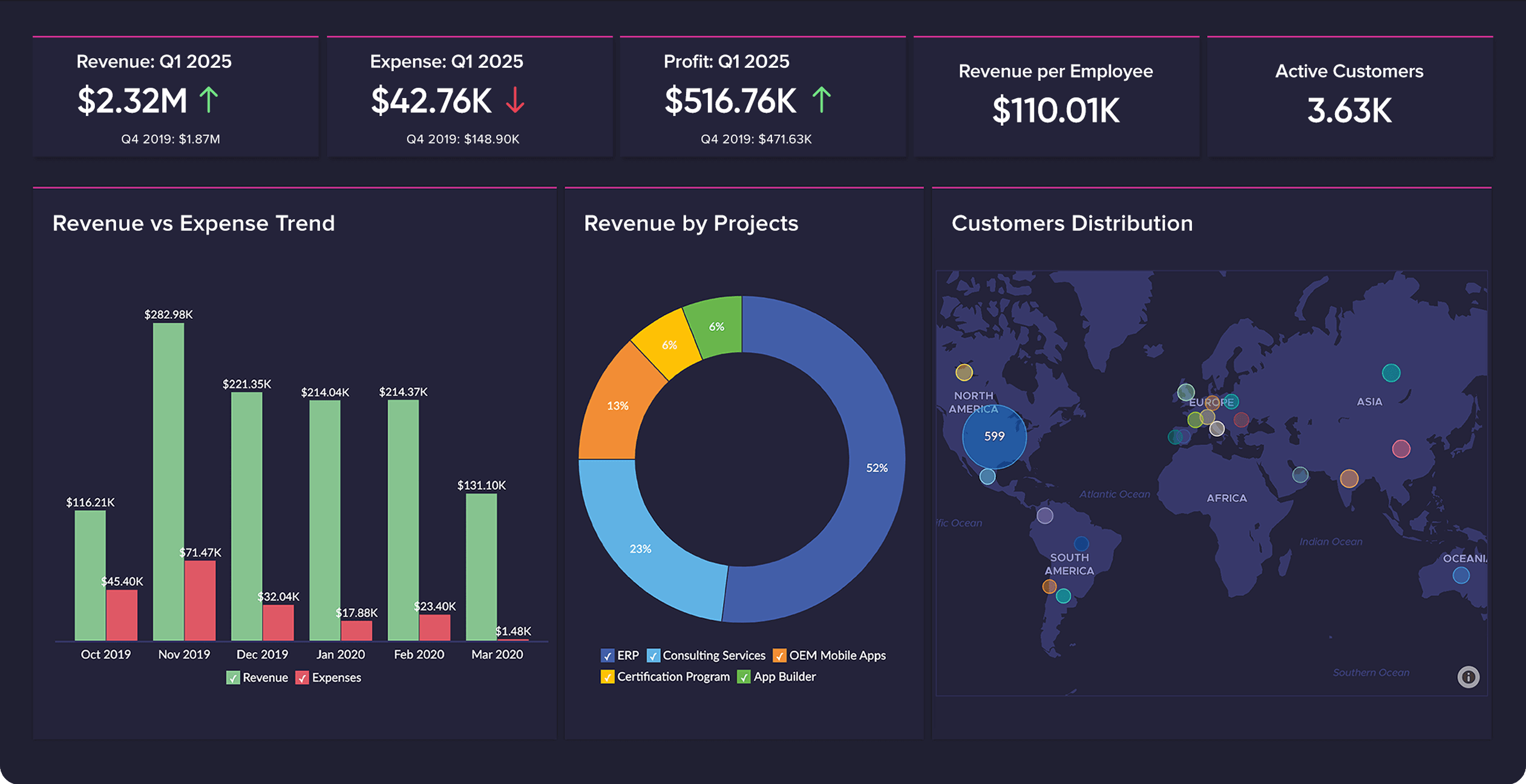Click the yellow marker in northwest North America
The width and height of the screenshot is (1526, 784).
(964, 372)
